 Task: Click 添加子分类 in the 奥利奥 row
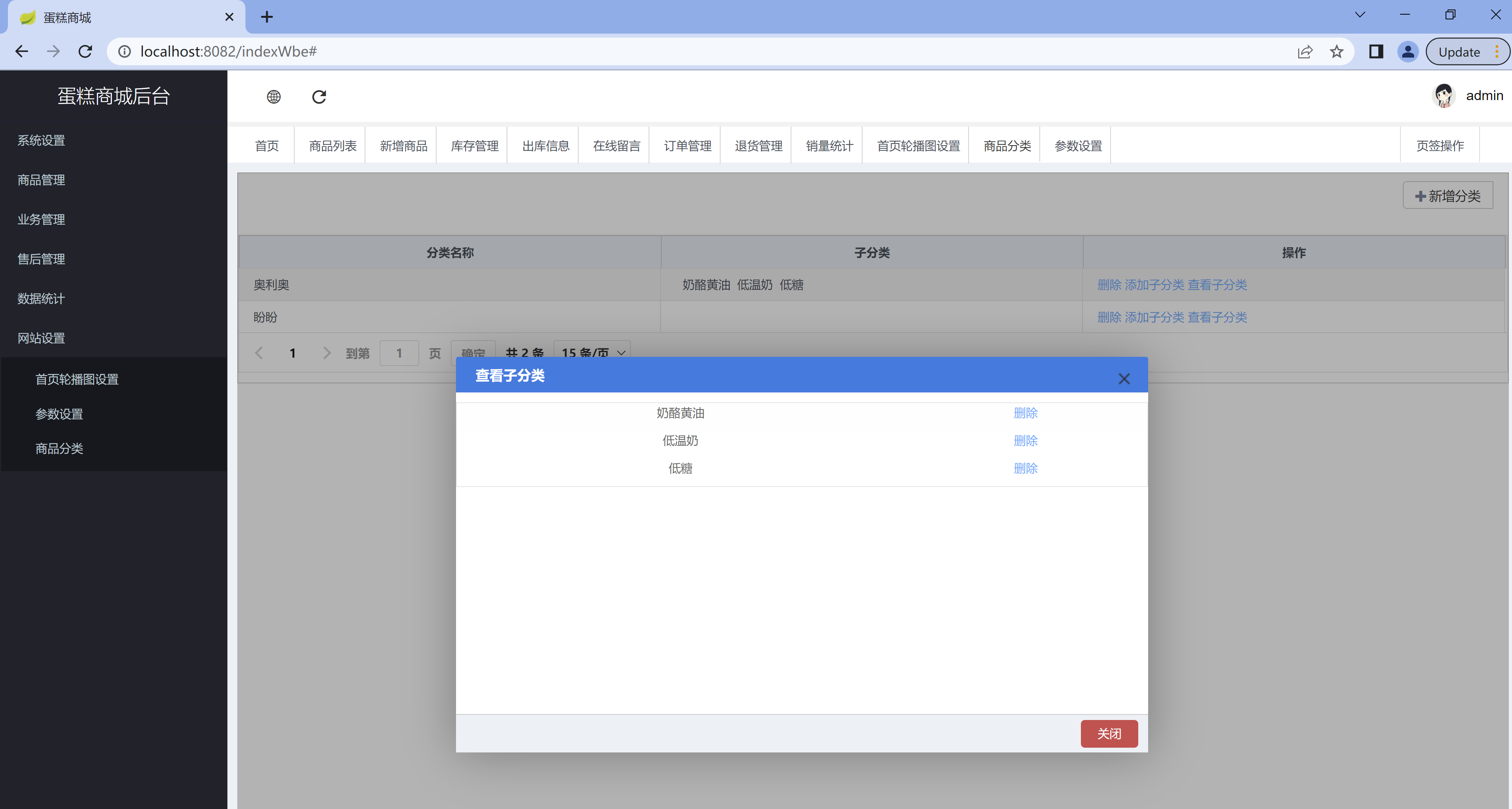[x=1154, y=285]
